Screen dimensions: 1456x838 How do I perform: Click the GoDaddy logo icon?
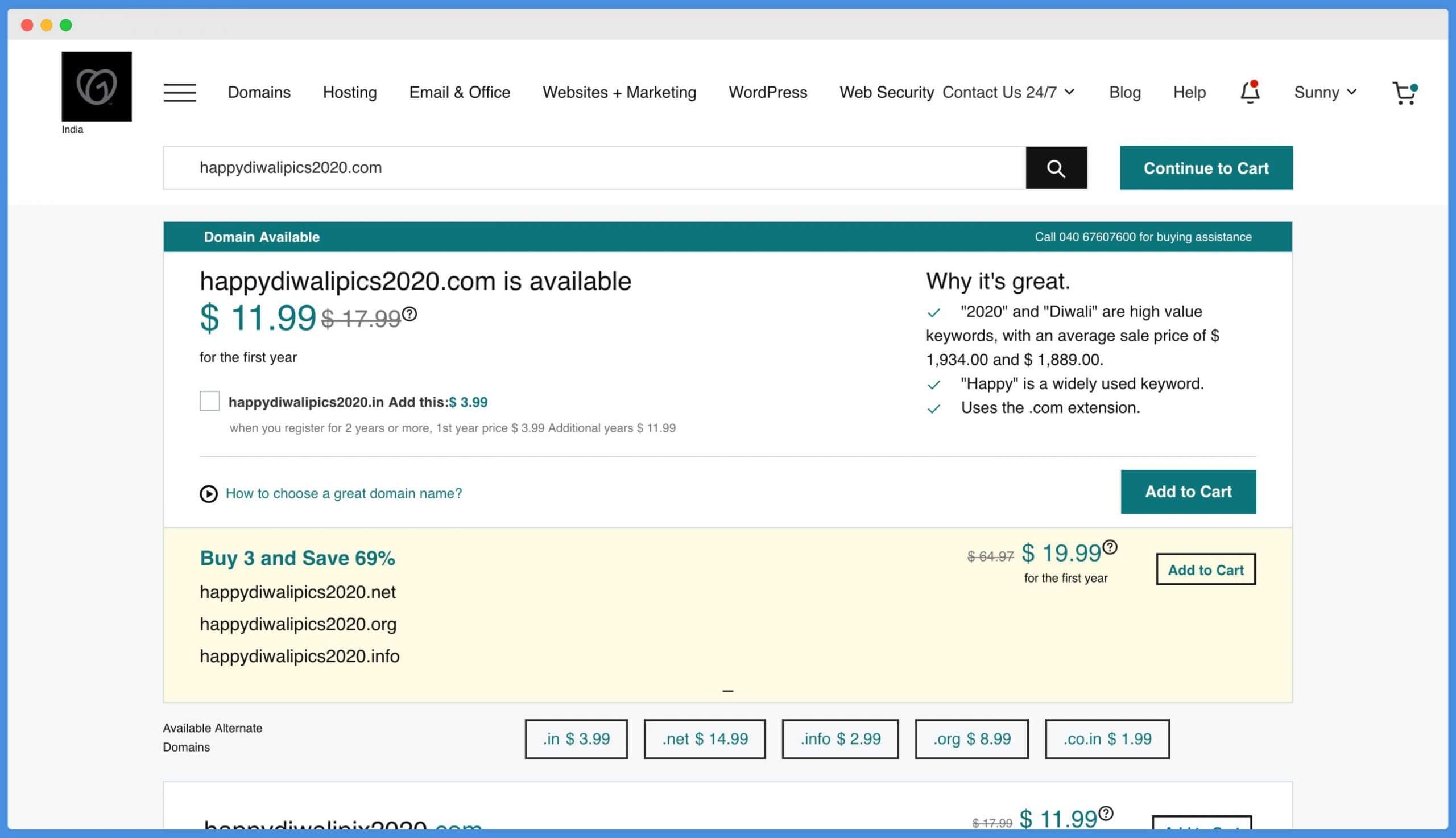[x=96, y=86]
